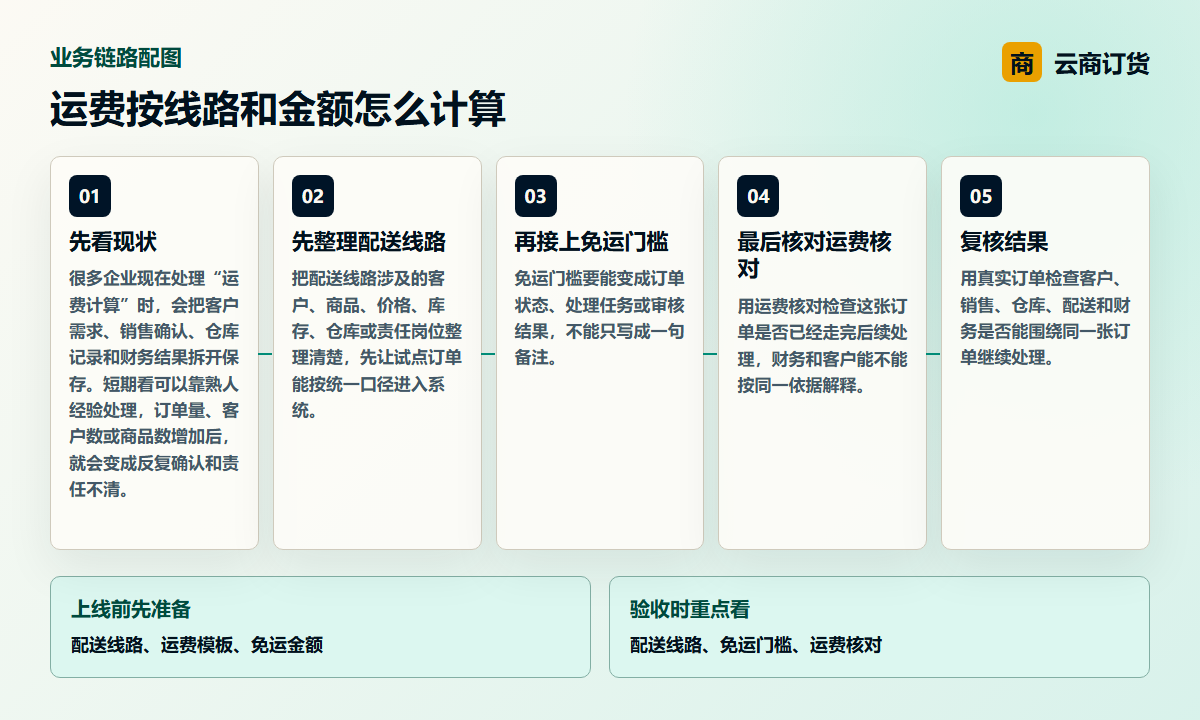The width and height of the screenshot is (1200, 720).
Task: Click the 先看现状 heading
Action: pyautogui.click(x=113, y=242)
